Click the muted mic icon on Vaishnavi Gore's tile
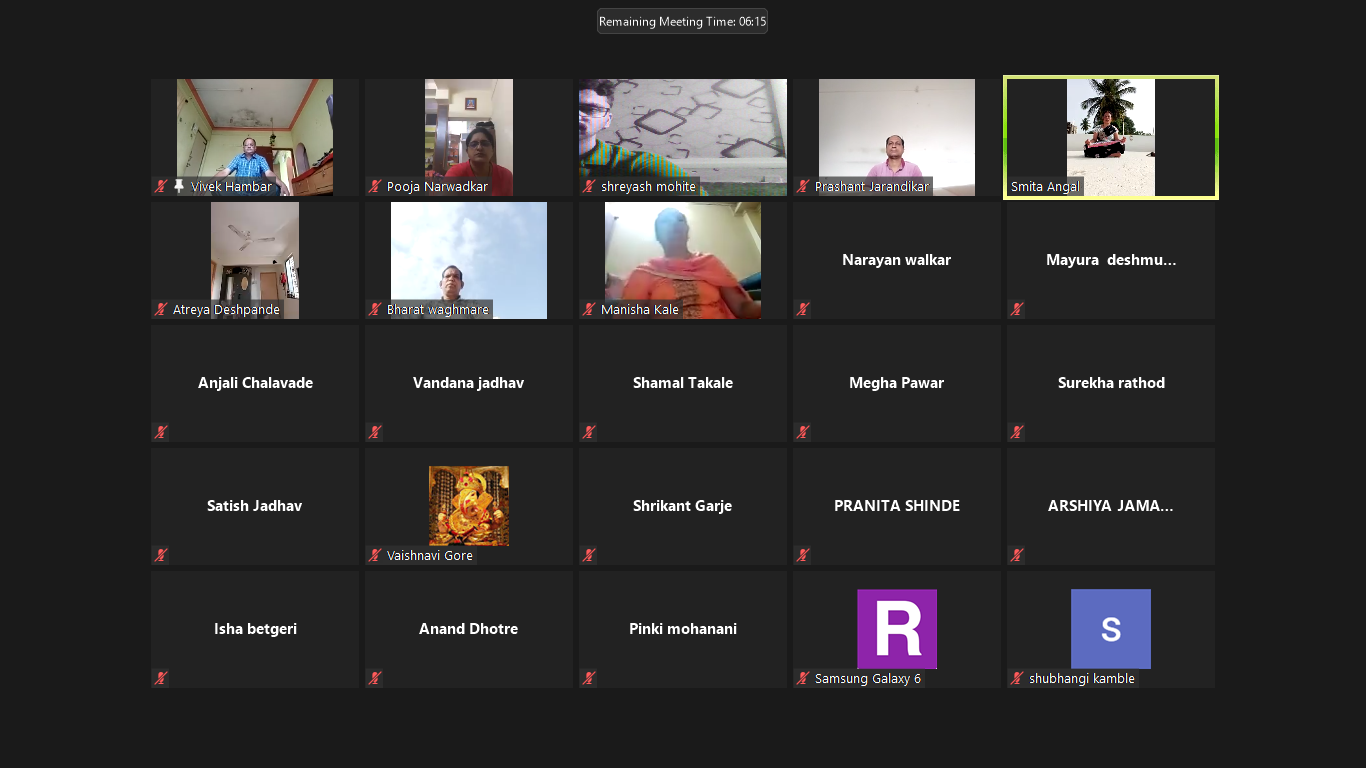Viewport: 1366px width, 768px height. 375,556
